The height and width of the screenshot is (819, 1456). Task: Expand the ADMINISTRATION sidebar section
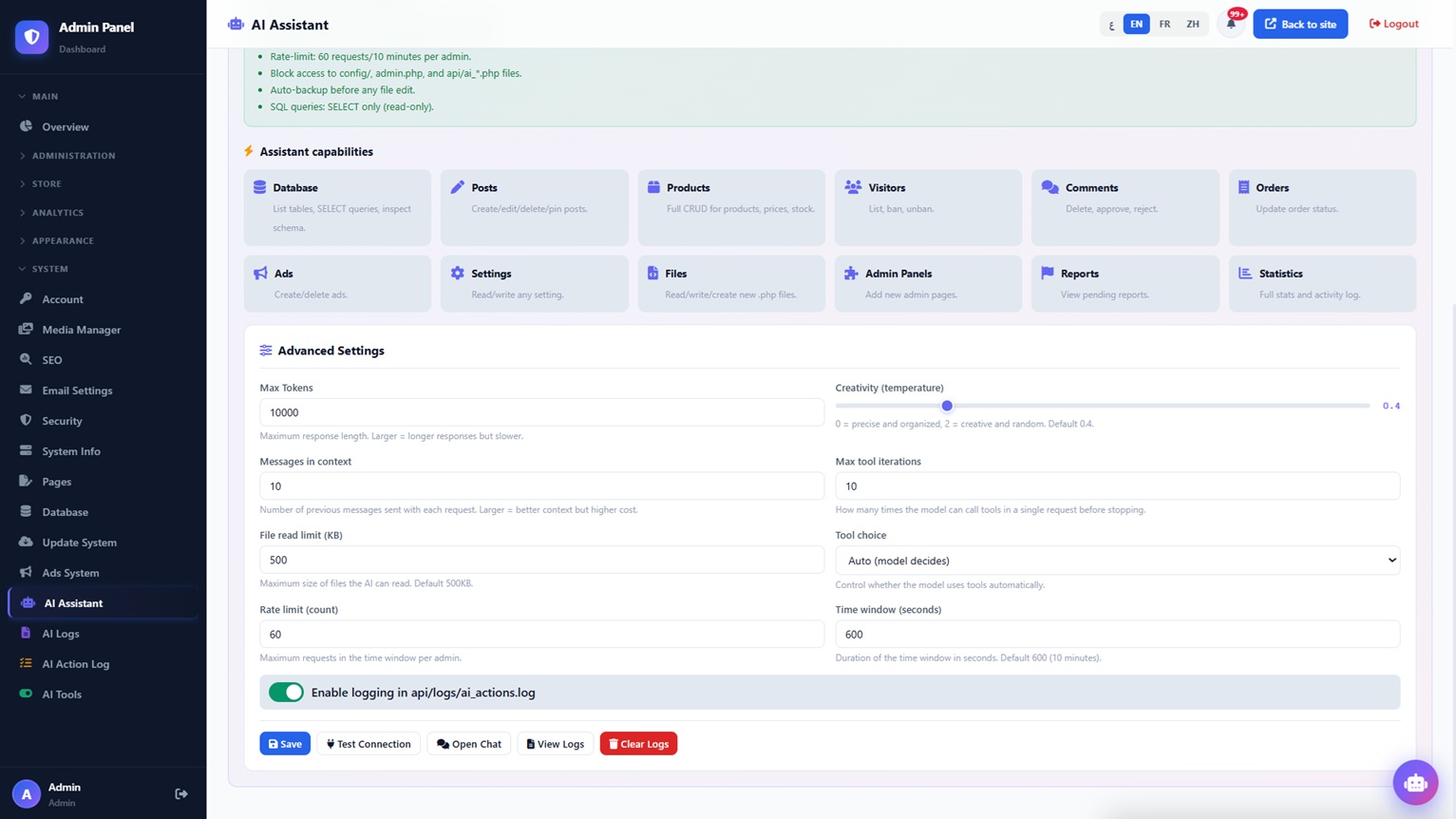point(103,156)
